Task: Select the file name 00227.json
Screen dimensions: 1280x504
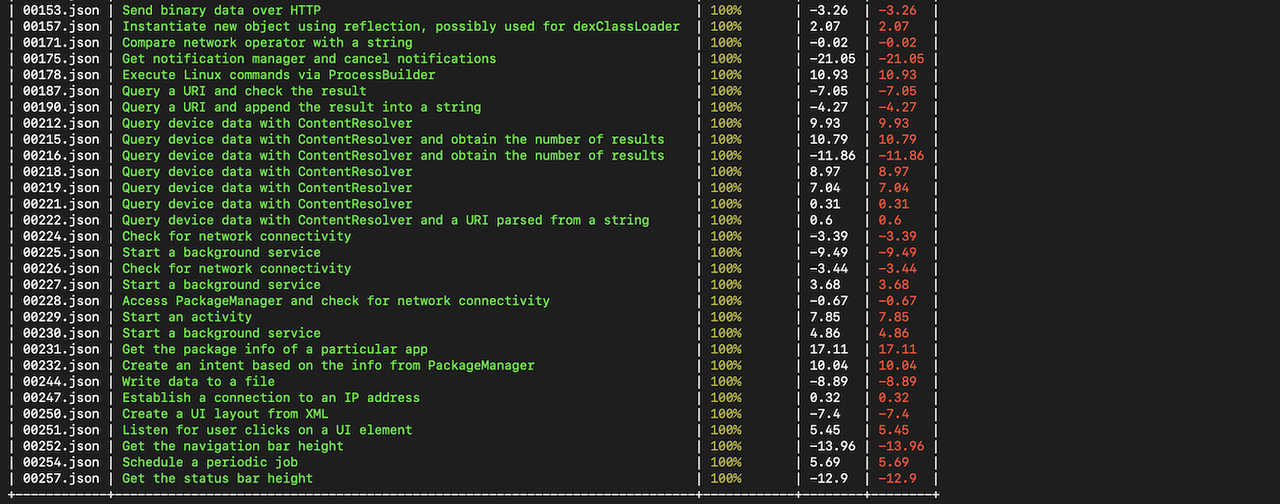Action: [61, 285]
